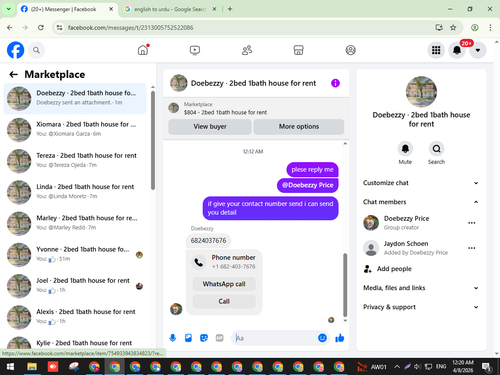This screenshot has width=500, height=375.
Task: Open Tereza conversation in list
Action: point(75,160)
